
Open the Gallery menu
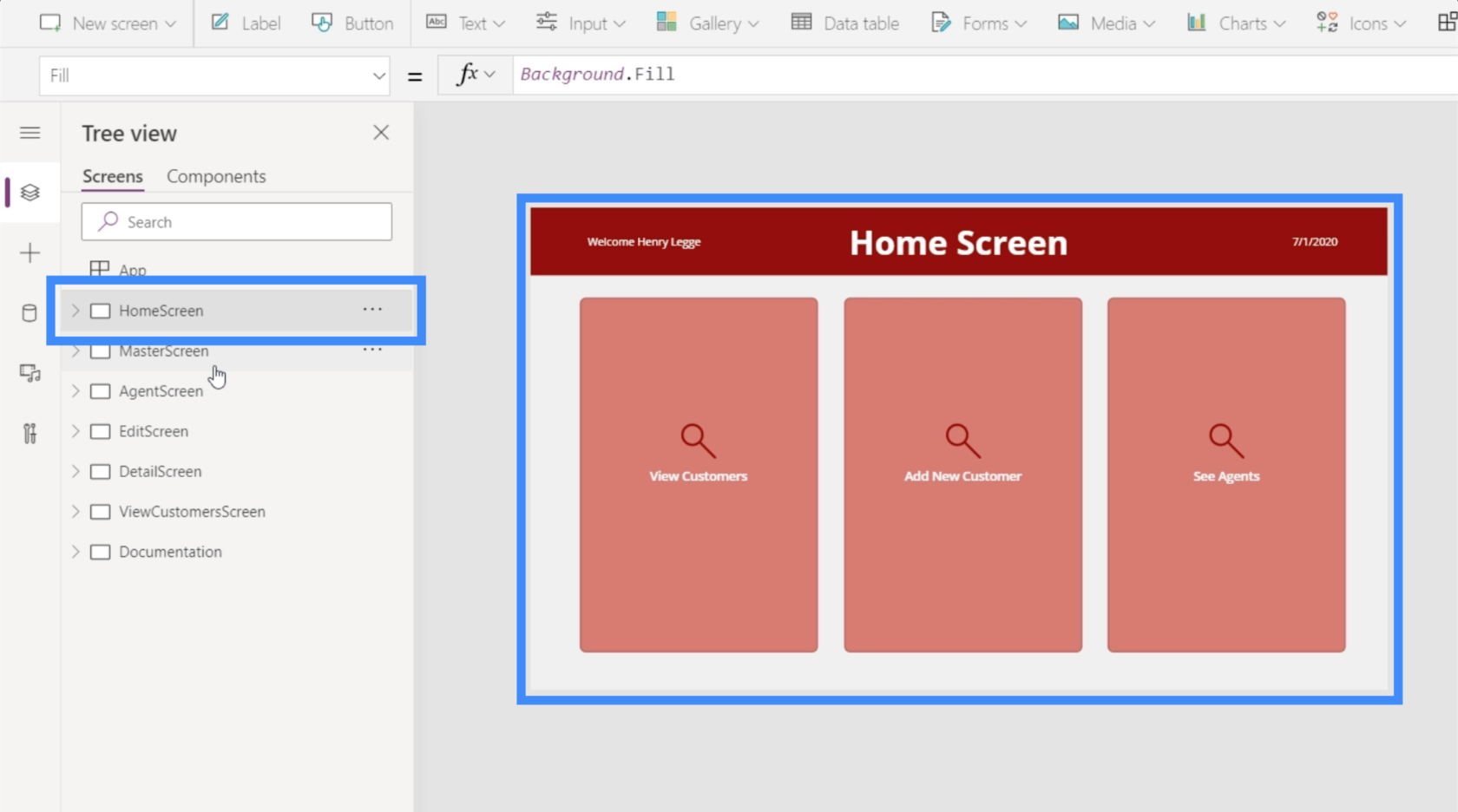point(707,23)
